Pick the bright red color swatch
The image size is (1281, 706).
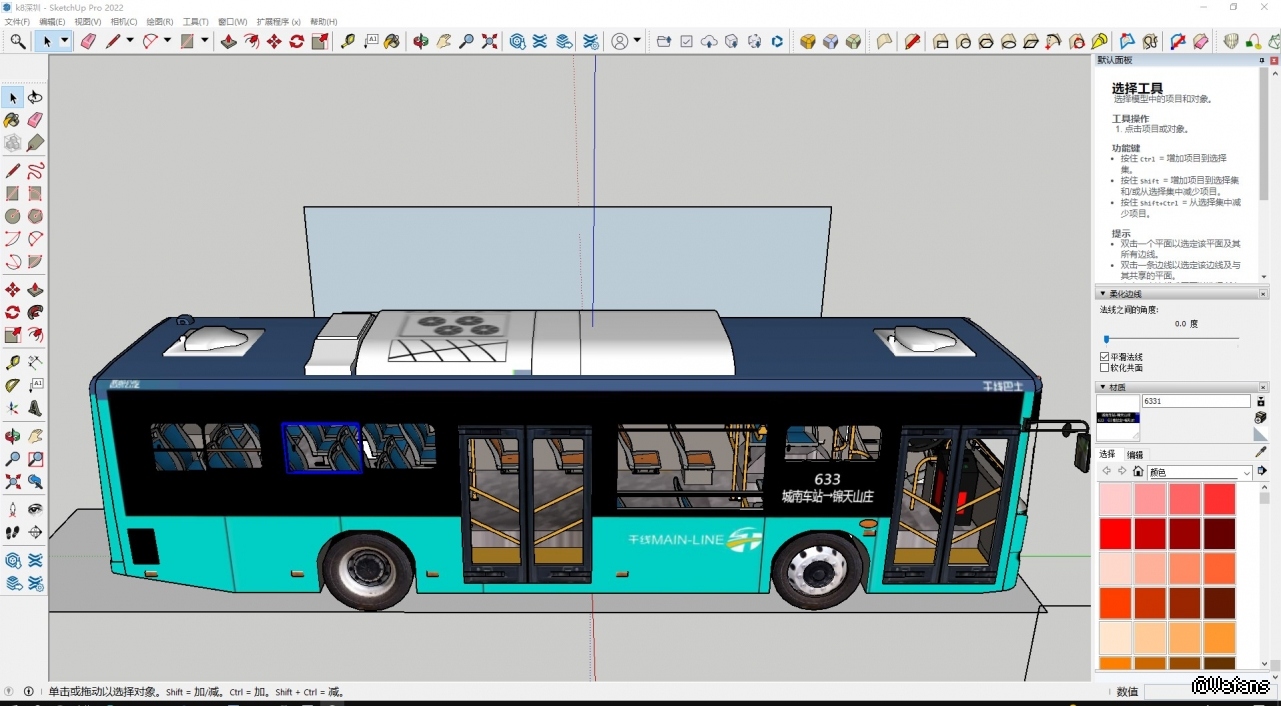point(1115,533)
